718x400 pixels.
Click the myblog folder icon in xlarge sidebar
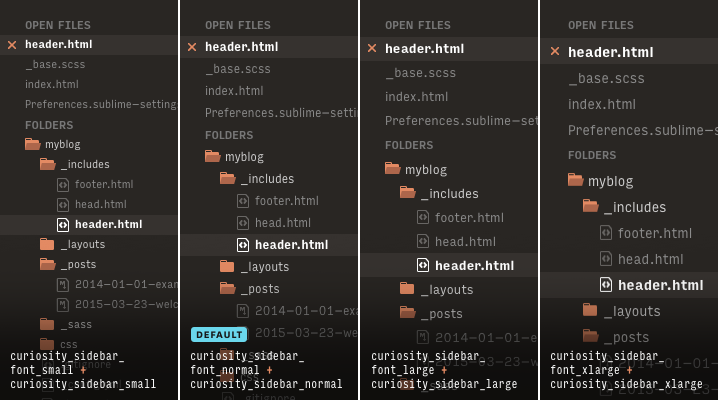(x=576, y=180)
